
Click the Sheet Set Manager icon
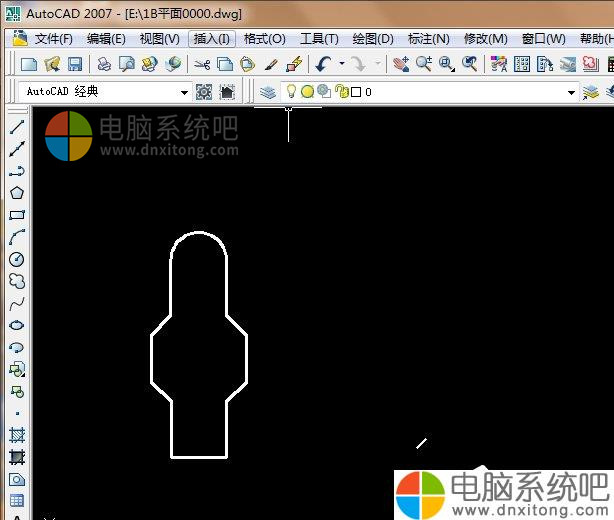pos(568,64)
